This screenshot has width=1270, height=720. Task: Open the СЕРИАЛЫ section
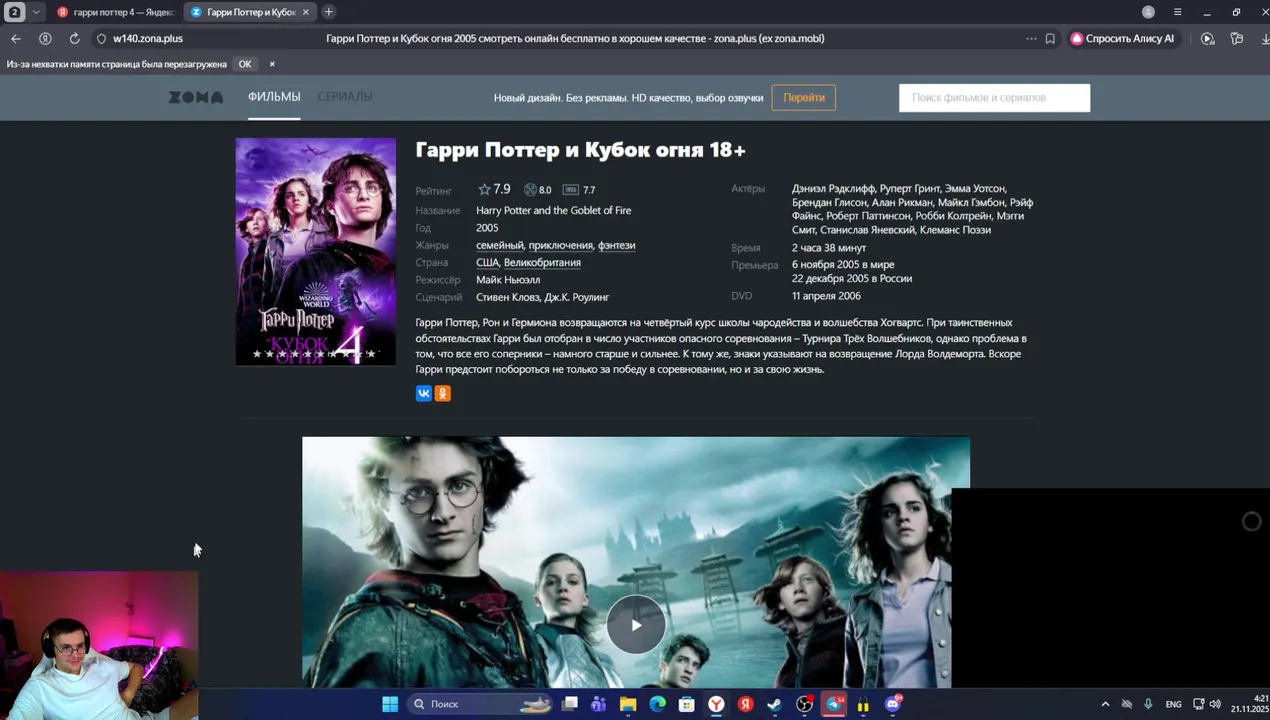(x=345, y=97)
